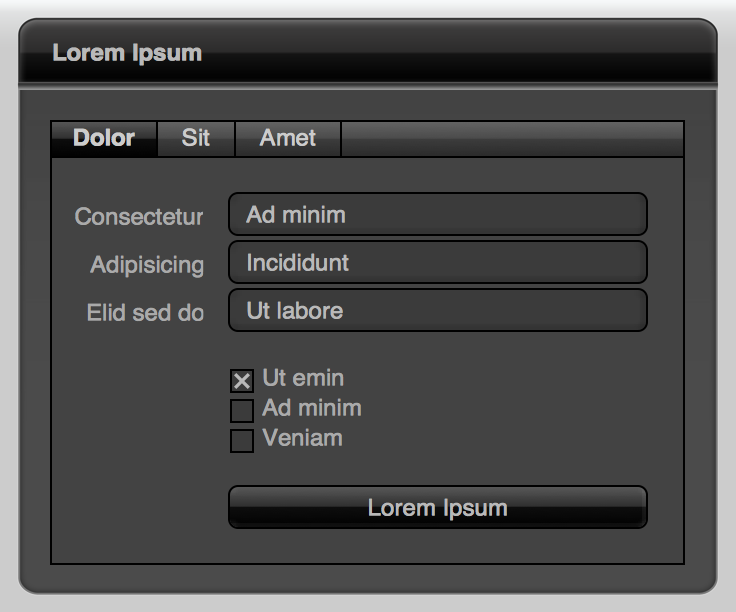Tick the Veniam checkbox box

click(242, 441)
